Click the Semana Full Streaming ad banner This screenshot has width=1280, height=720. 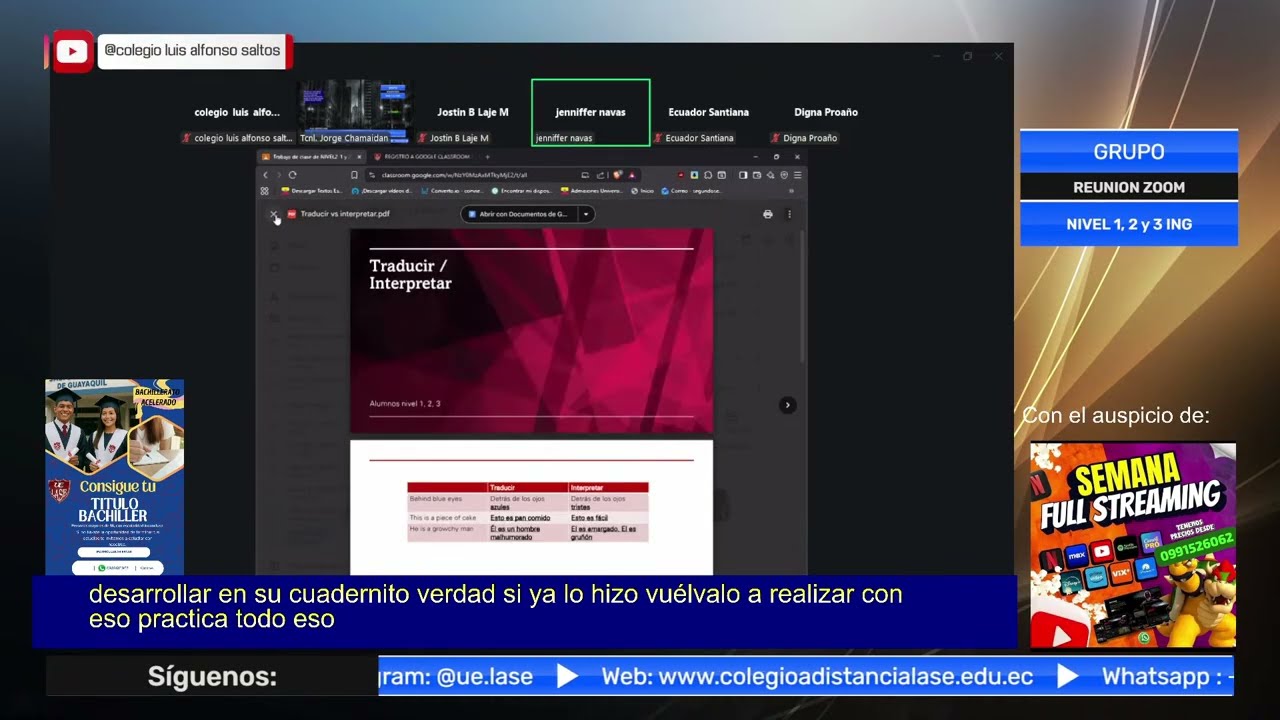(x=1133, y=545)
